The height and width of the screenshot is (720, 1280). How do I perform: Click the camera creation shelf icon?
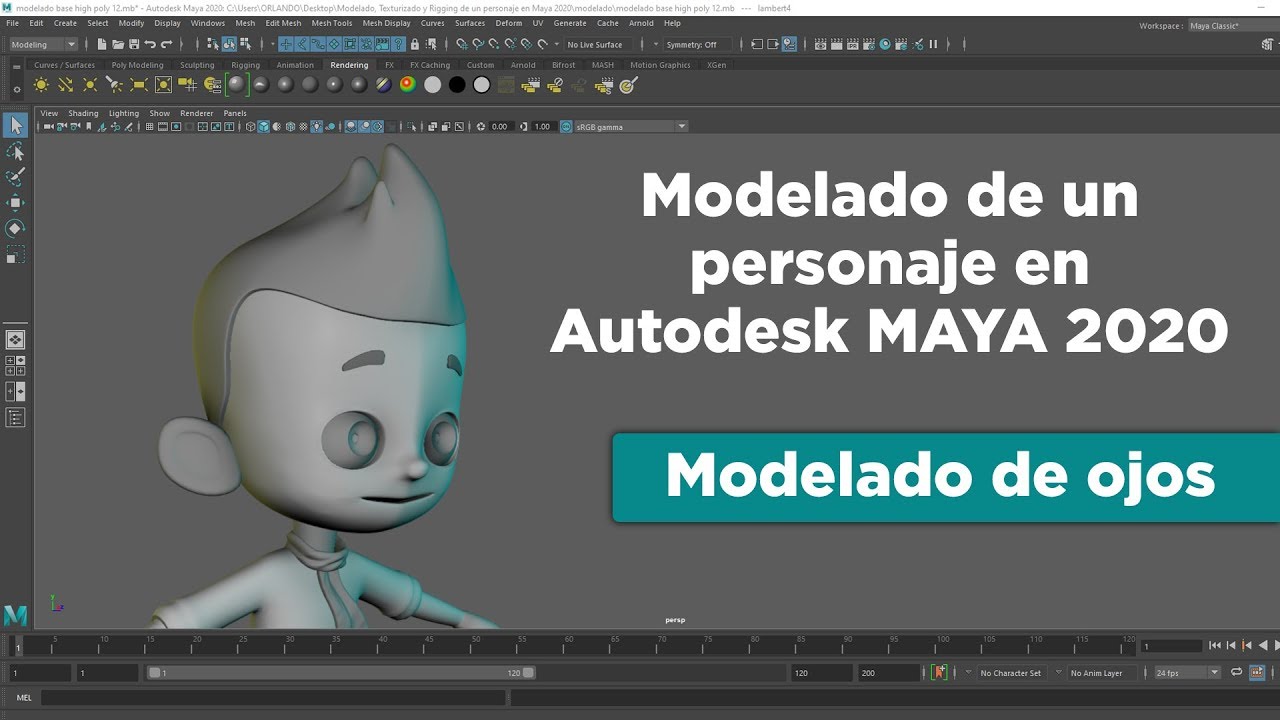[x=188, y=85]
